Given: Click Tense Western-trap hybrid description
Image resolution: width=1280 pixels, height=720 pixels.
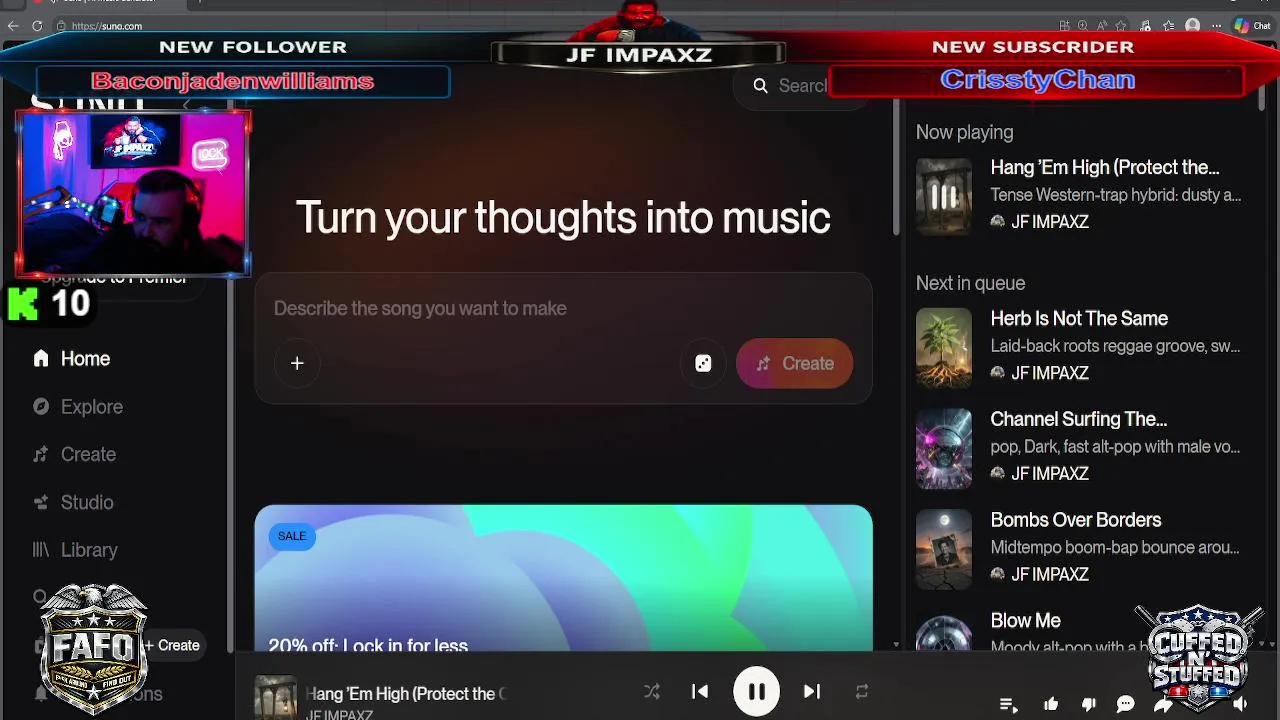Looking at the screenshot, I should 1115,196.
